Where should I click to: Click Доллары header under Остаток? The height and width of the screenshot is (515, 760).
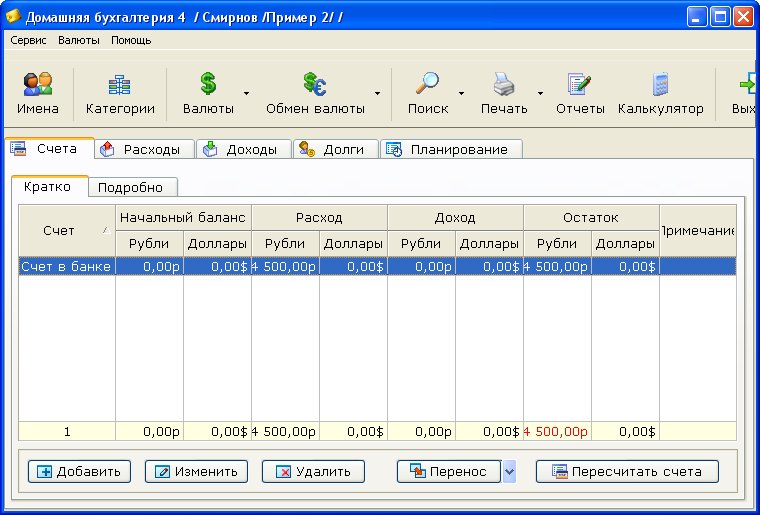pyautogui.click(x=625, y=244)
